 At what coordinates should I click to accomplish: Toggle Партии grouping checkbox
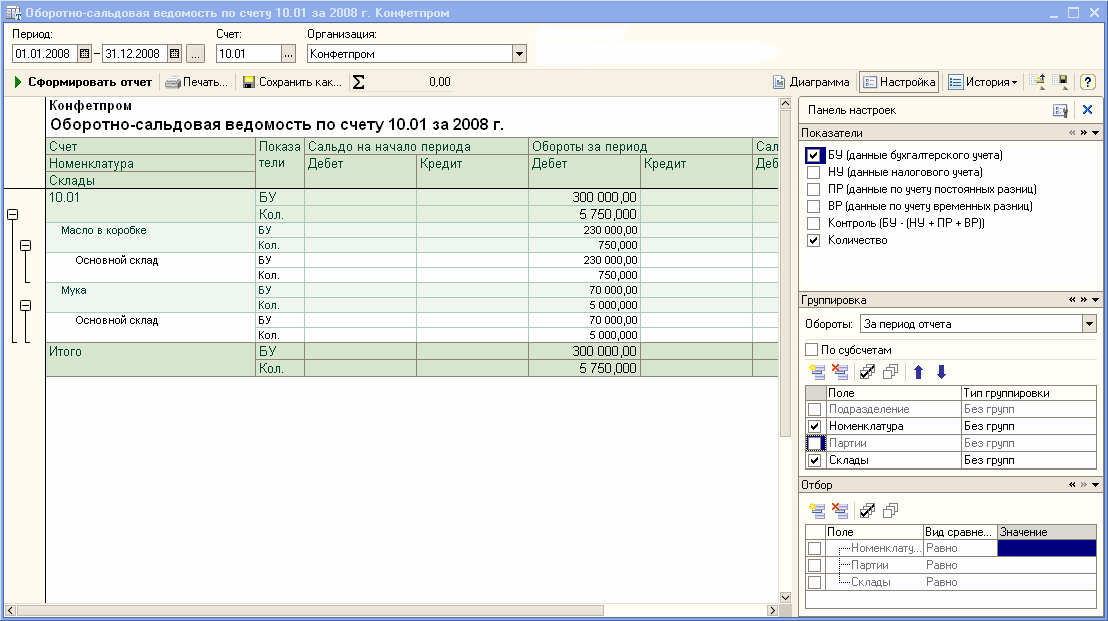[815, 444]
